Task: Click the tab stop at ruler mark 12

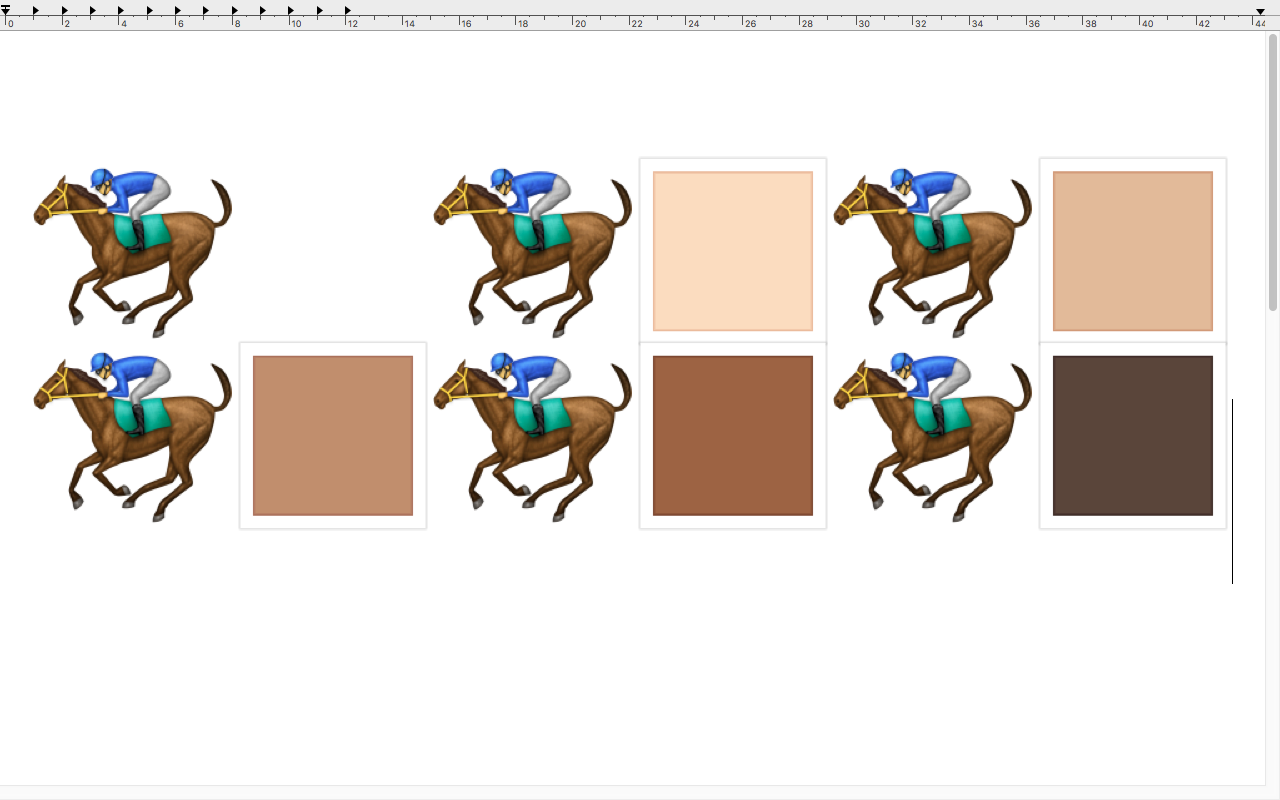Action: pyautogui.click(x=348, y=11)
